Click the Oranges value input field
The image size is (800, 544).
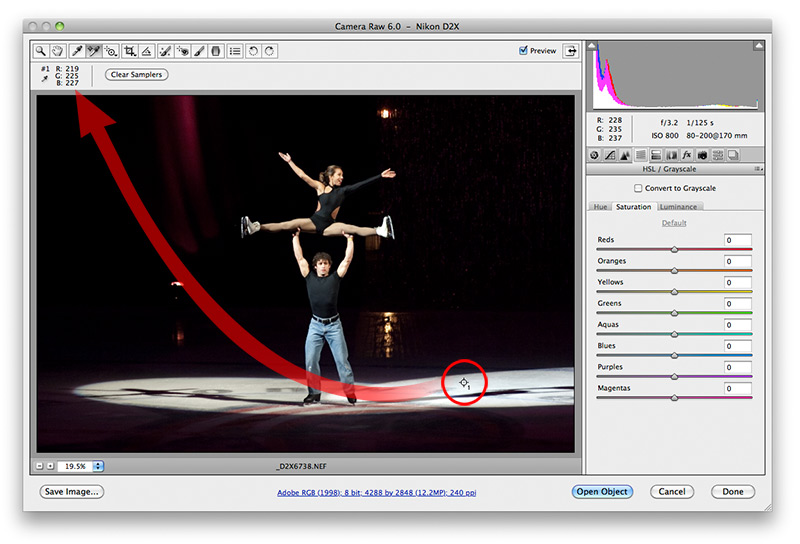pyautogui.click(x=738, y=261)
